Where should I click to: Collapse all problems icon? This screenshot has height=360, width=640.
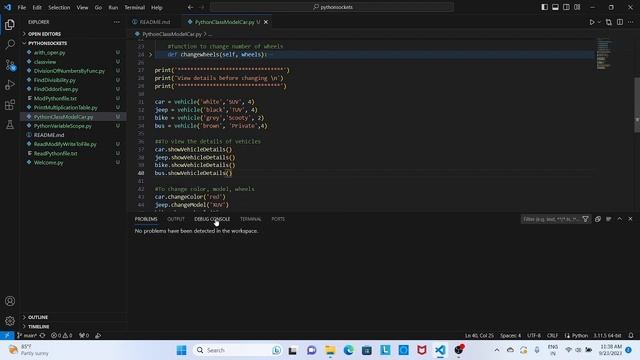coord(598,219)
